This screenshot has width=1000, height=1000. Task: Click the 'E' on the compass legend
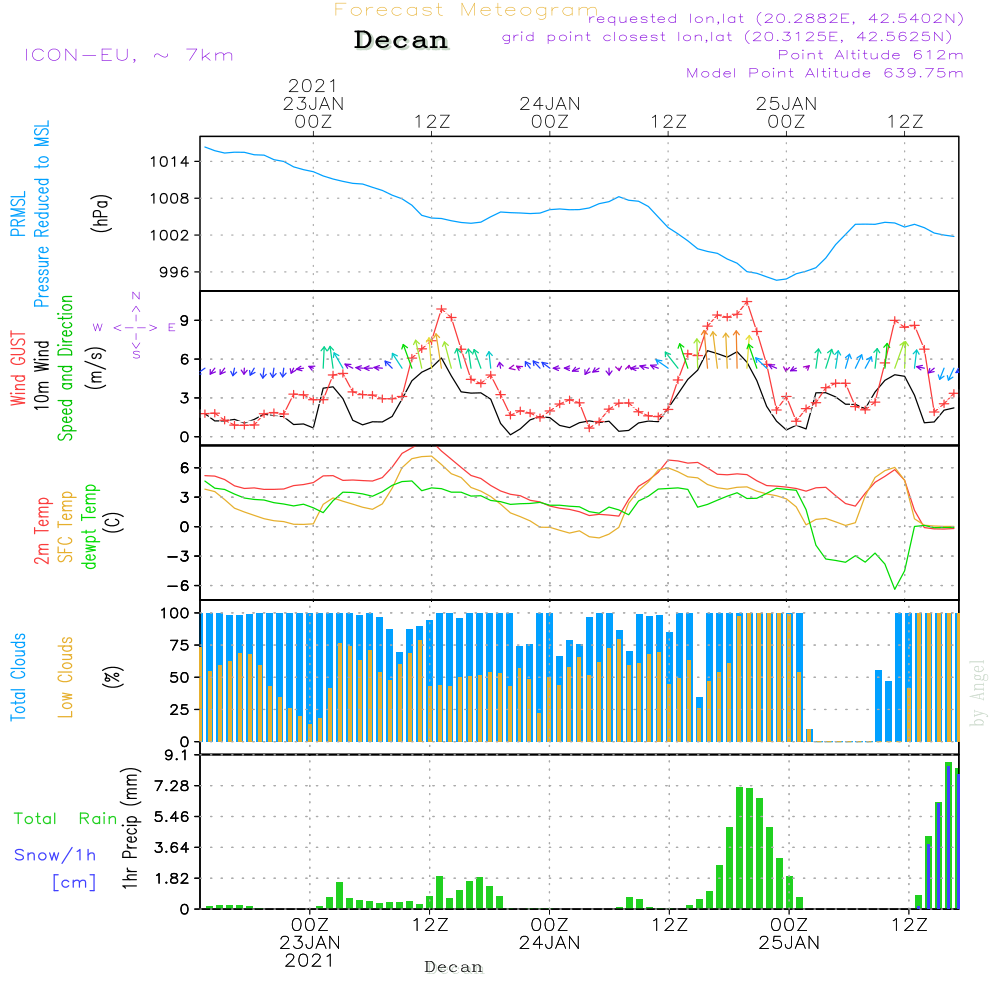(x=172, y=328)
